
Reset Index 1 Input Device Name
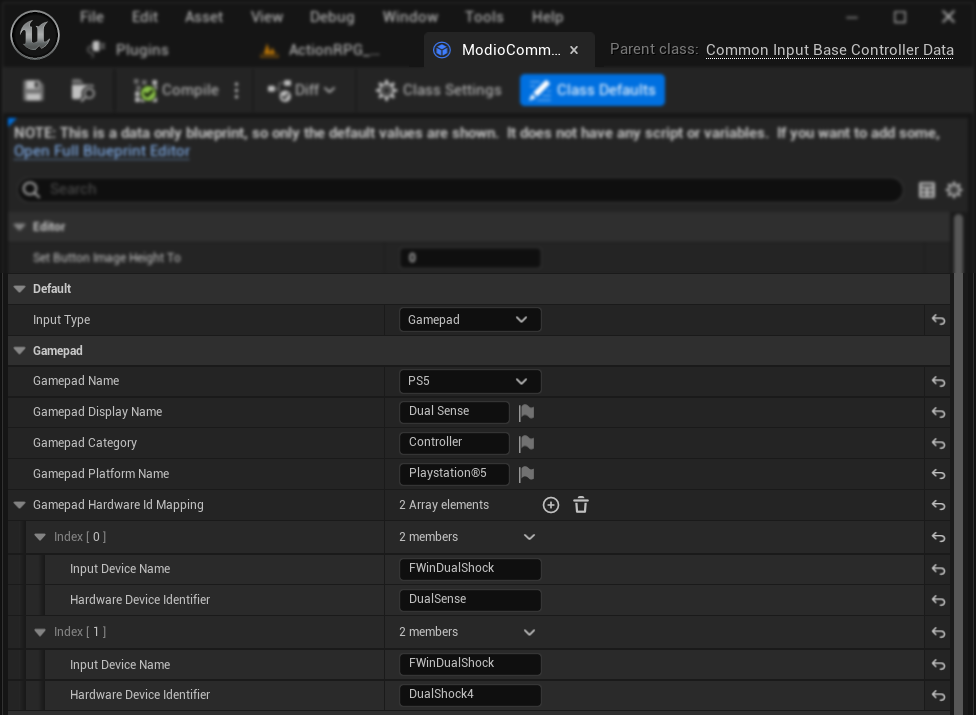coord(938,665)
